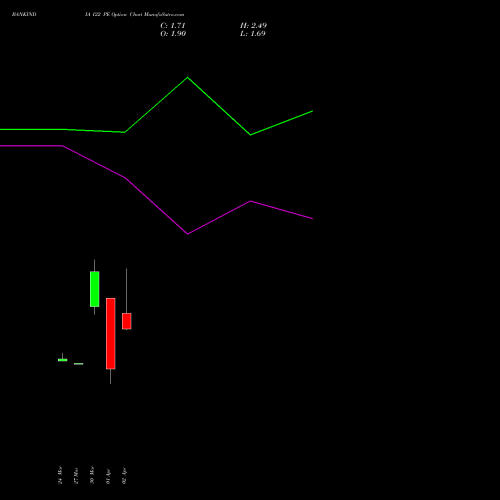The width and height of the screenshot is (500, 500).
Task: Click the BANKIND symbol label
Action: [x=24, y=14]
